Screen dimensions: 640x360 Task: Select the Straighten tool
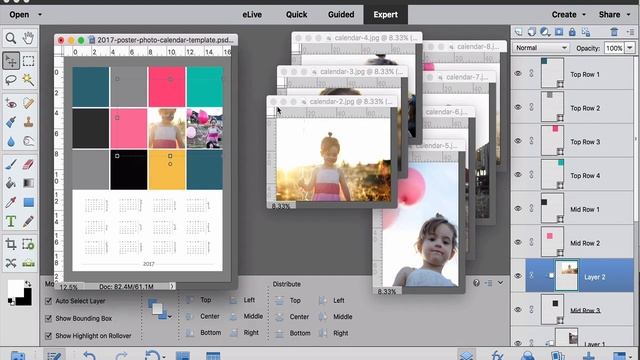click(x=28, y=263)
